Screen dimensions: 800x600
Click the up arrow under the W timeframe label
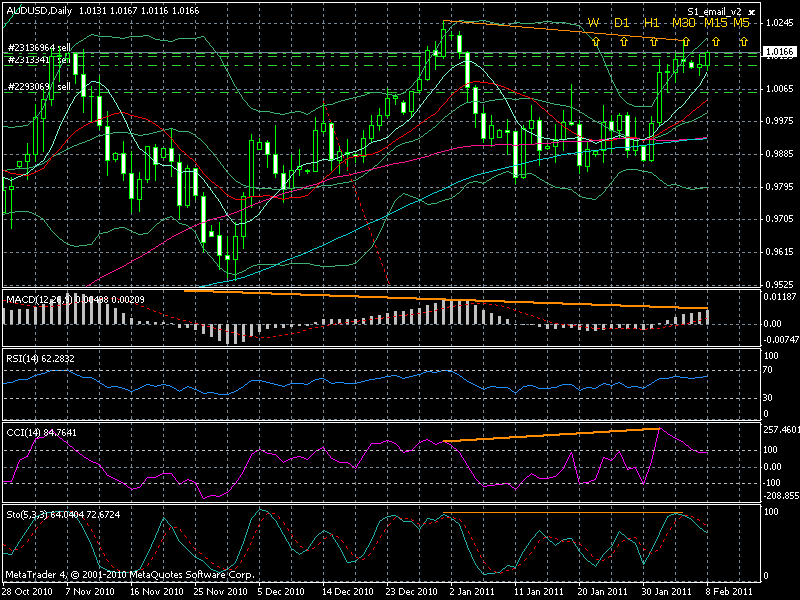click(x=594, y=42)
